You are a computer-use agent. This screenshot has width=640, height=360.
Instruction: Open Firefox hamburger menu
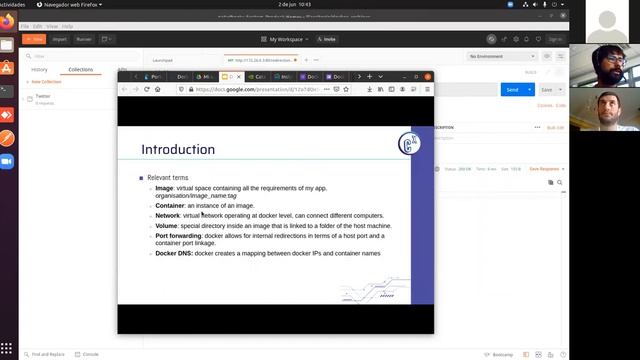click(427, 89)
